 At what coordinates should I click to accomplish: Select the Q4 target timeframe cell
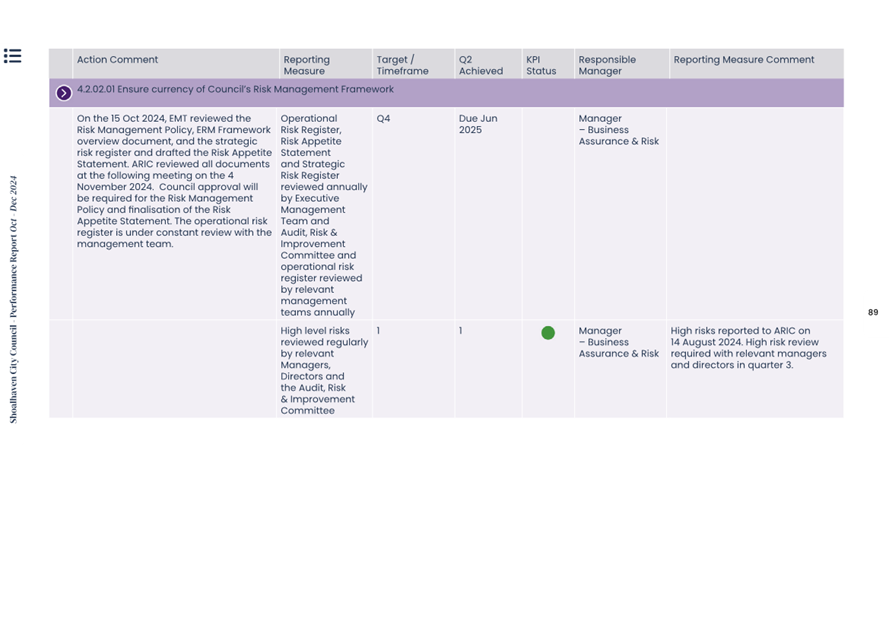383,119
